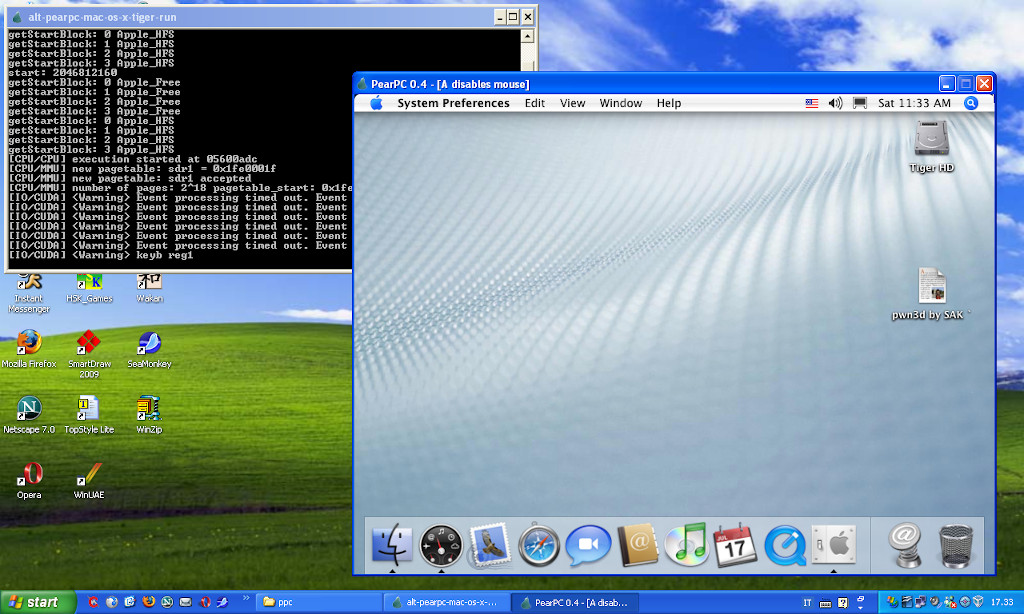Launch Dashboard from the Mac dock
Screen dimensions: 1024x614
coord(441,545)
